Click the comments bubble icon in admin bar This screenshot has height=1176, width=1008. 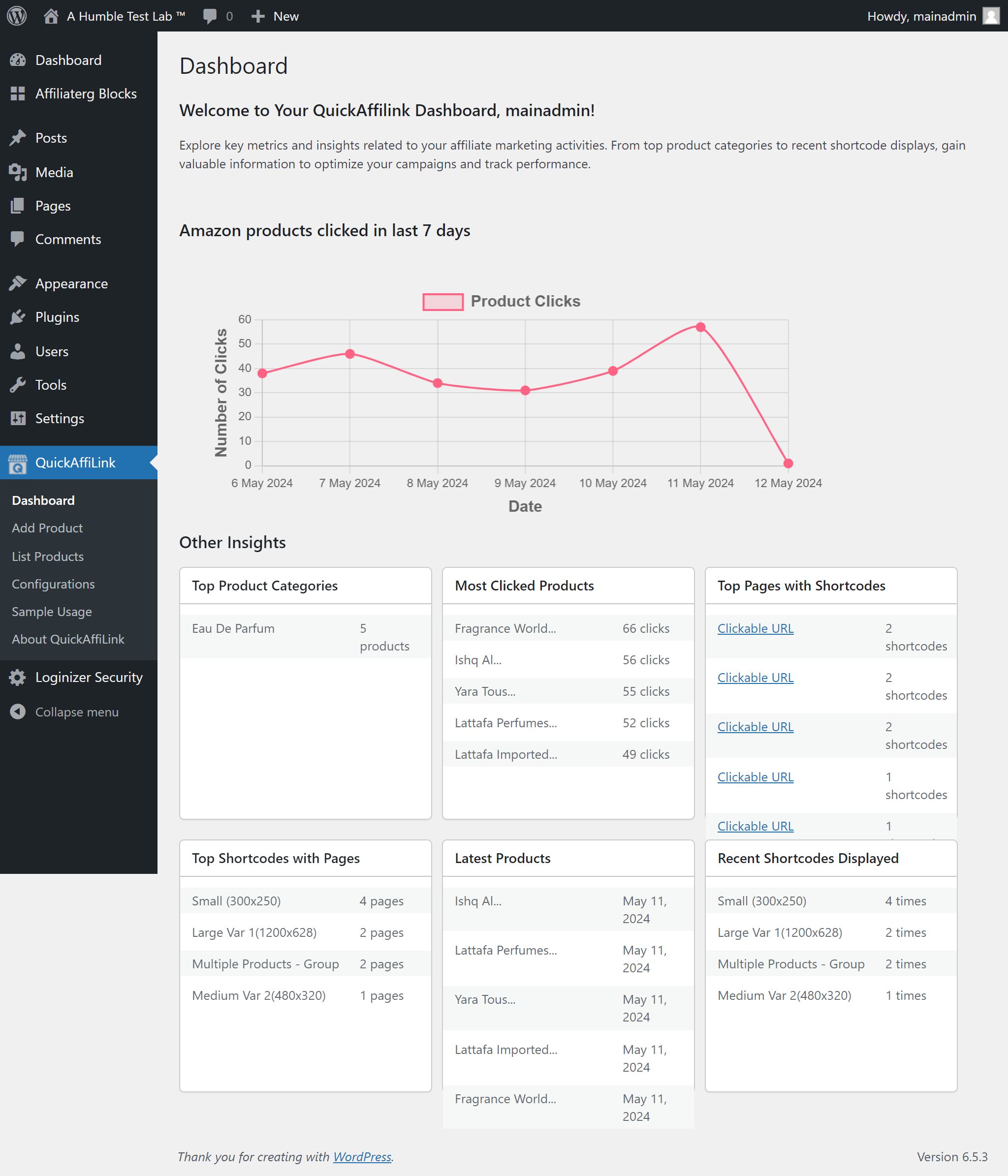click(210, 16)
